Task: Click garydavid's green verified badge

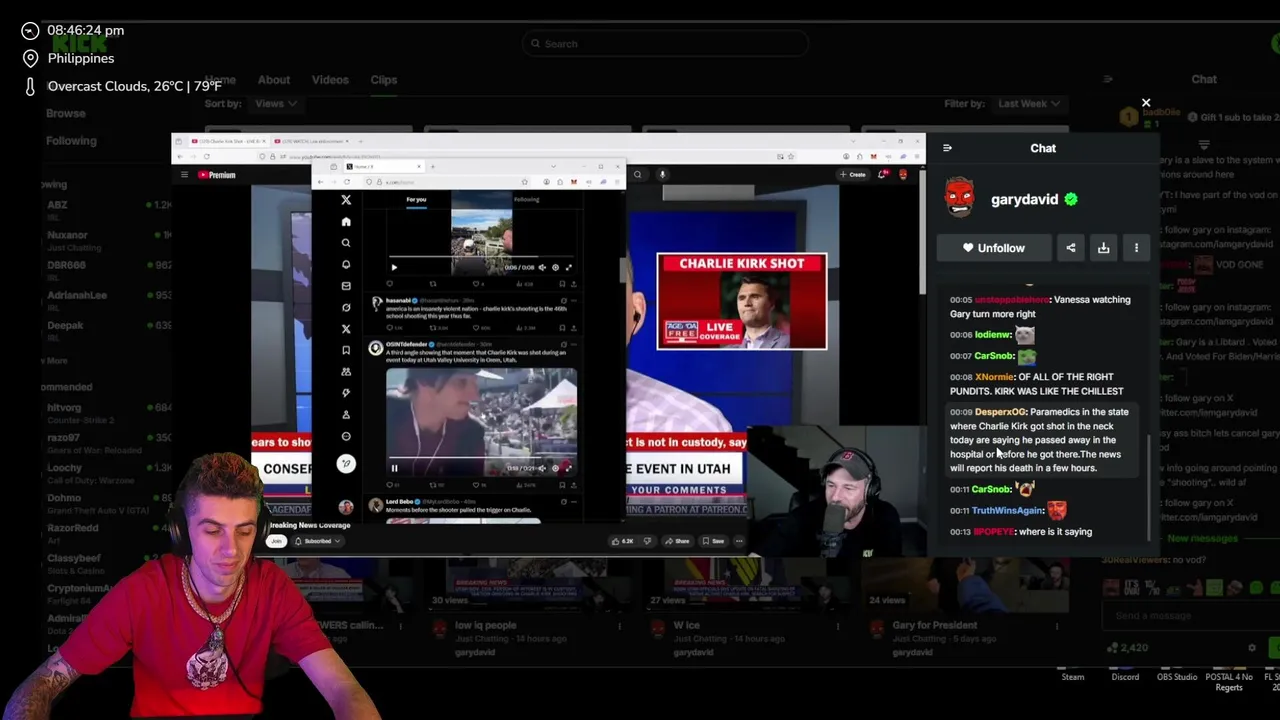Action: 1071,199
